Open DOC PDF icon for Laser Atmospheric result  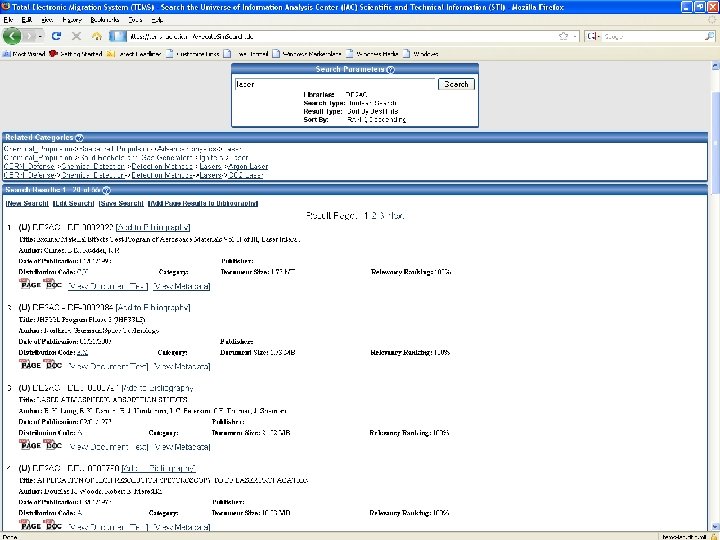click(52, 445)
